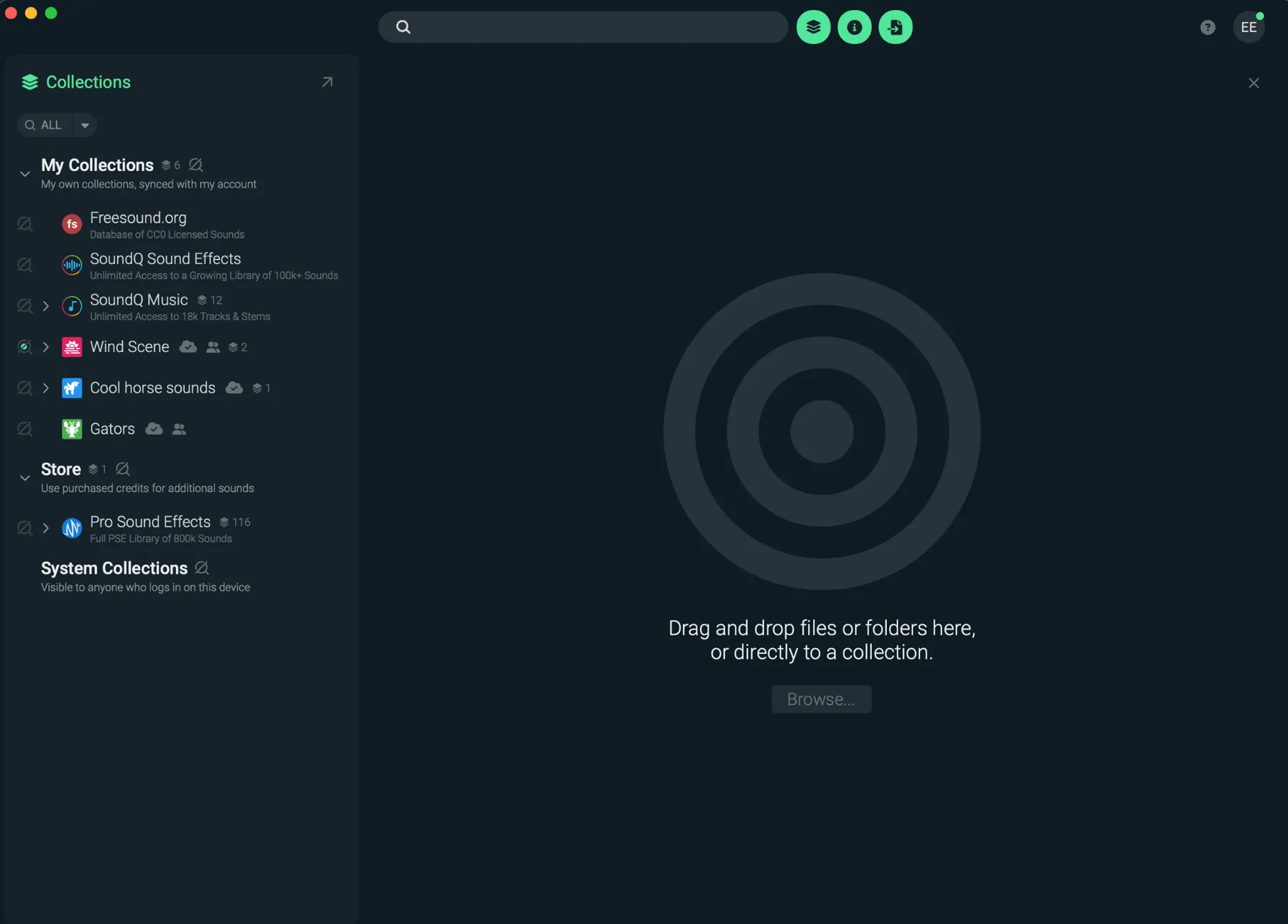The height and width of the screenshot is (924, 1288).
Task: Close the drag and drop import pane
Action: click(1253, 83)
